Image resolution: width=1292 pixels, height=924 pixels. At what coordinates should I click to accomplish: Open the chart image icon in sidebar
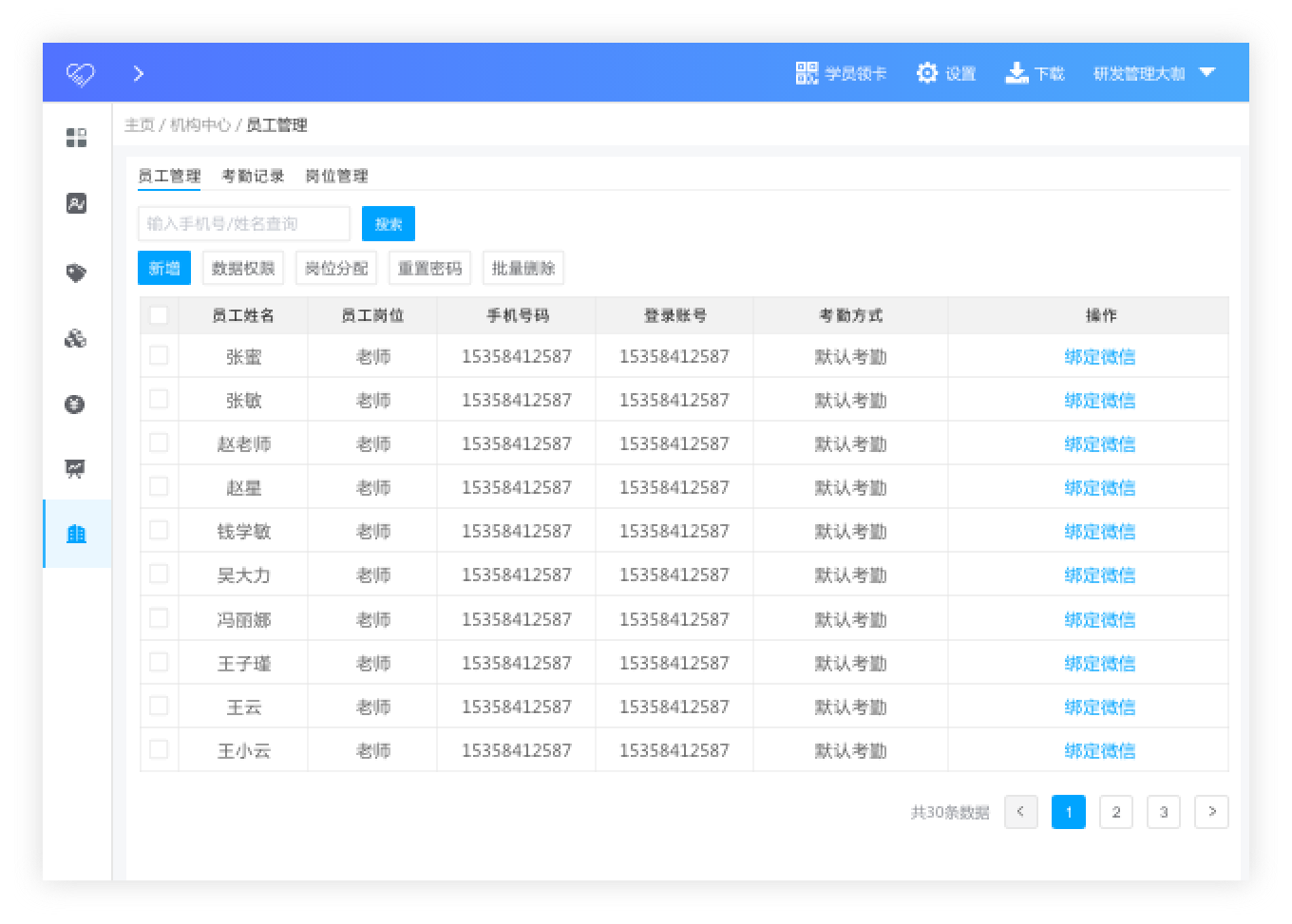(76, 203)
